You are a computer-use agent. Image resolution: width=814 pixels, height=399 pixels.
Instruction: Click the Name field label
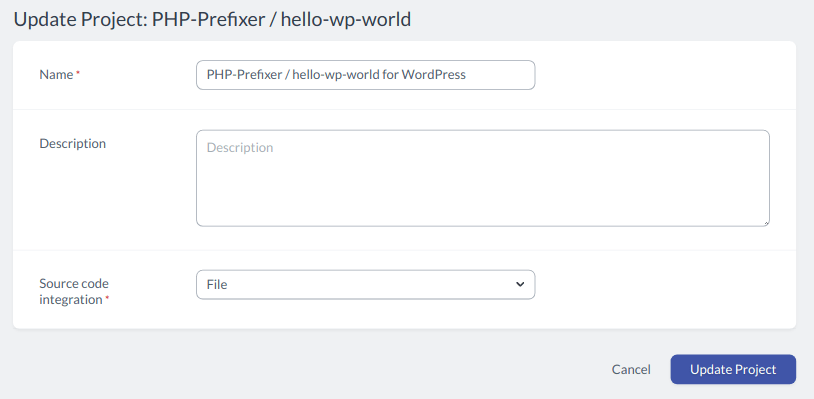point(57,75)
